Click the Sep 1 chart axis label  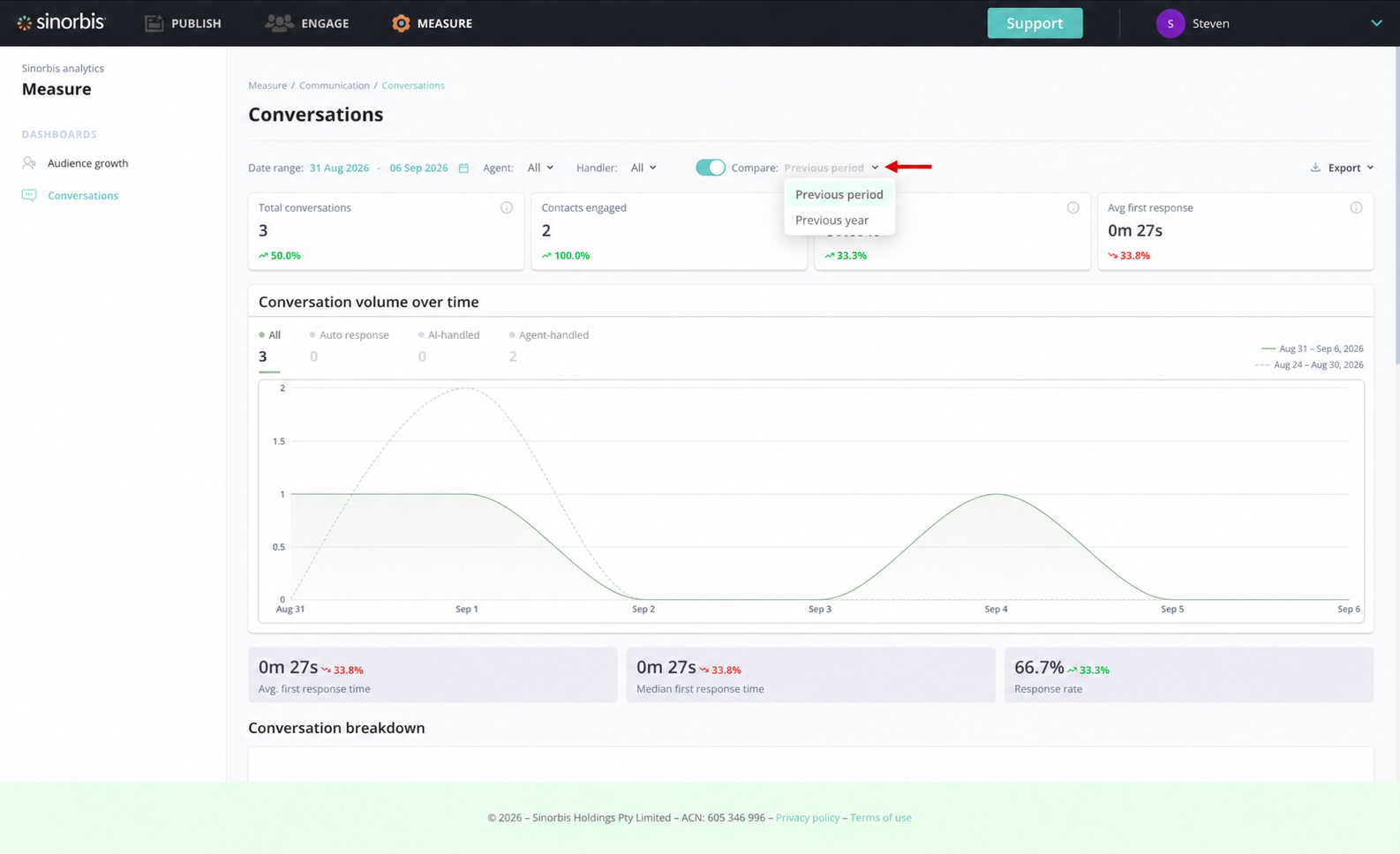point(466,610)
